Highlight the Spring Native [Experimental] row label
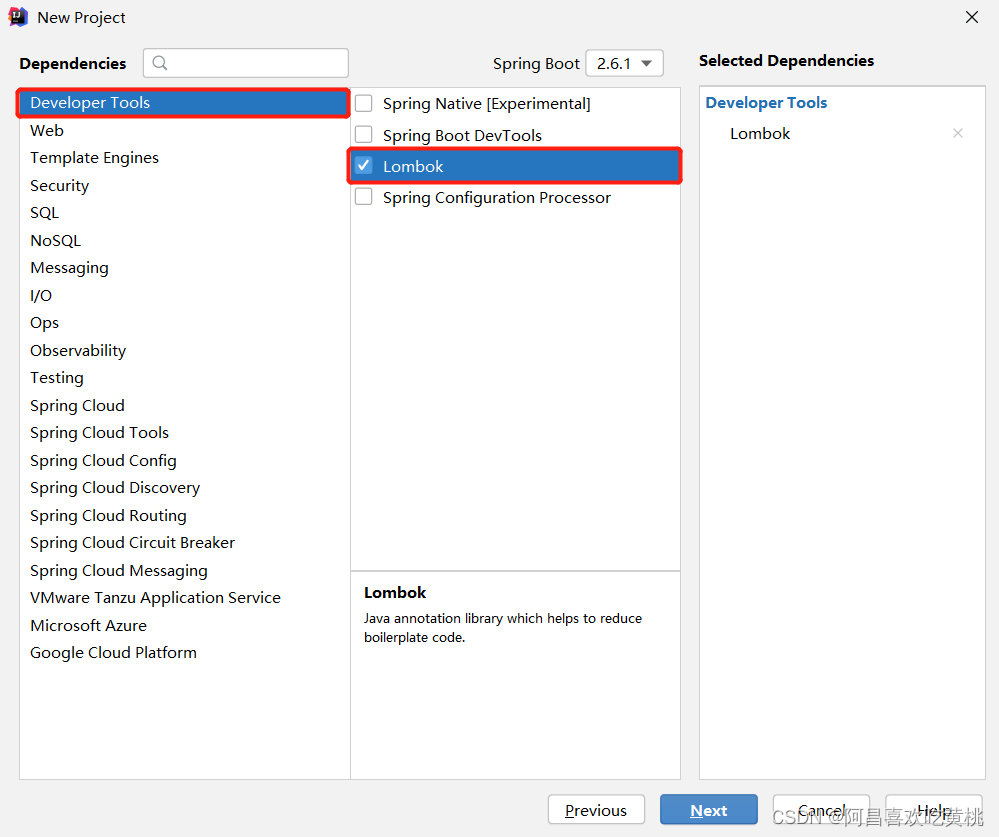The height and width of the screenshot is (837, 999). [487, 104]
